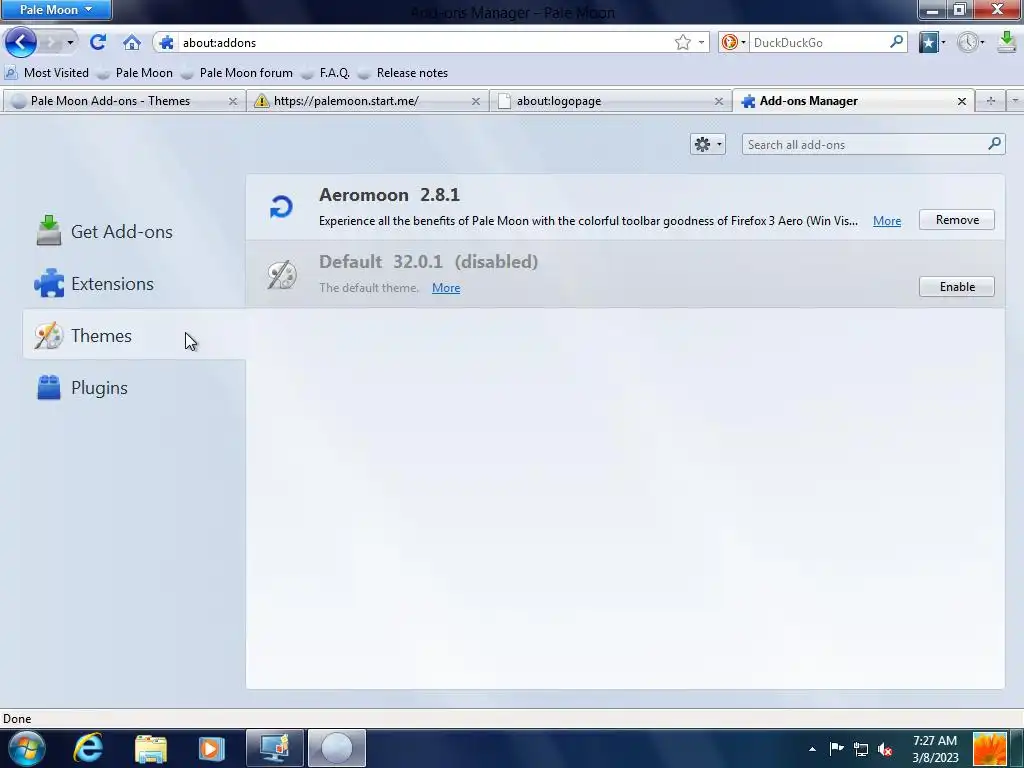Image resolution: width=1024 pixels, height=768 pixels.
Task: Open Windows Explorer folder on taskbar
Action: click(x=151, y=749)
